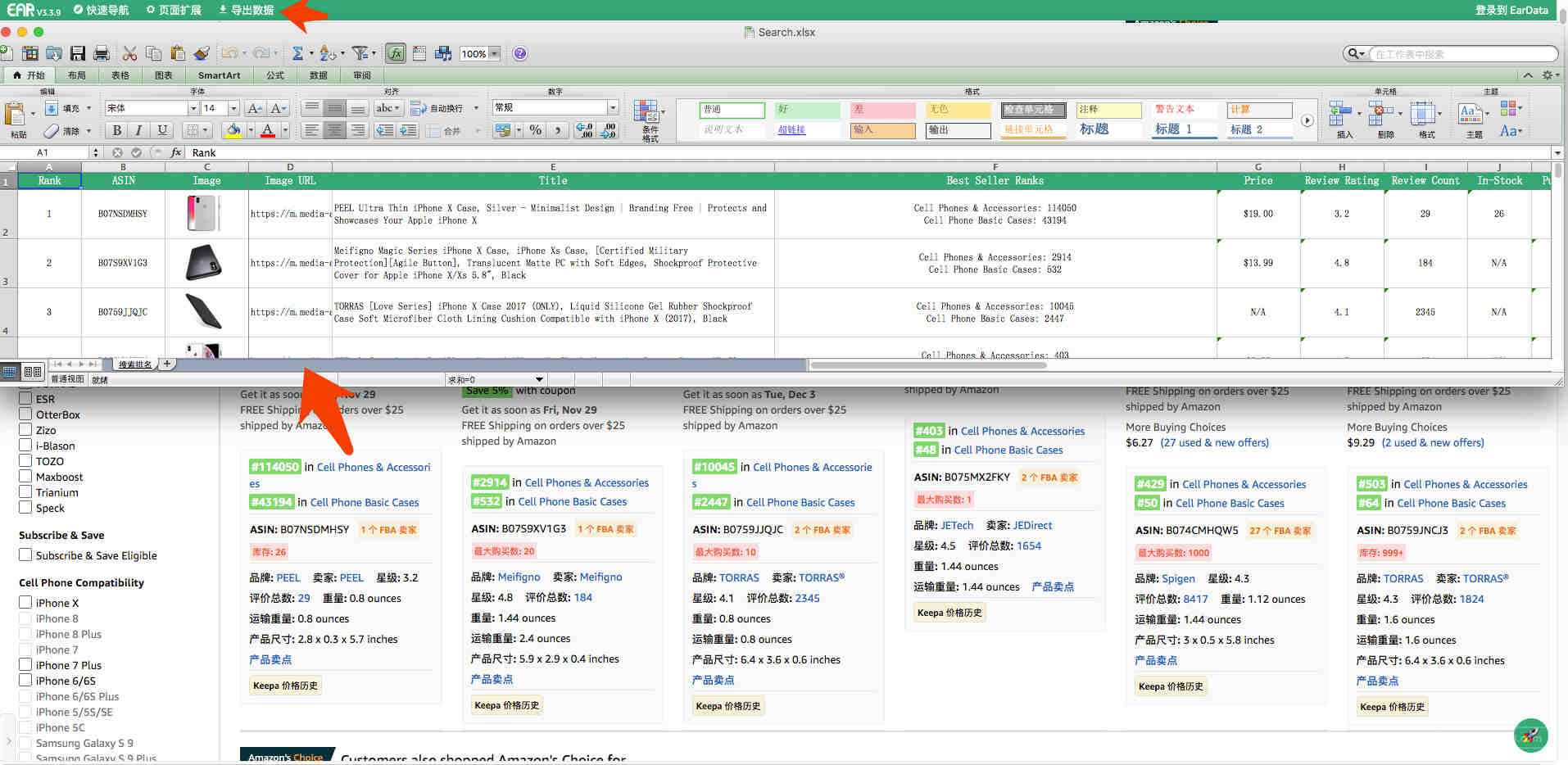Apply Italic formatting
This screenshot has width=1568, height=765.
tap(138, 130)
